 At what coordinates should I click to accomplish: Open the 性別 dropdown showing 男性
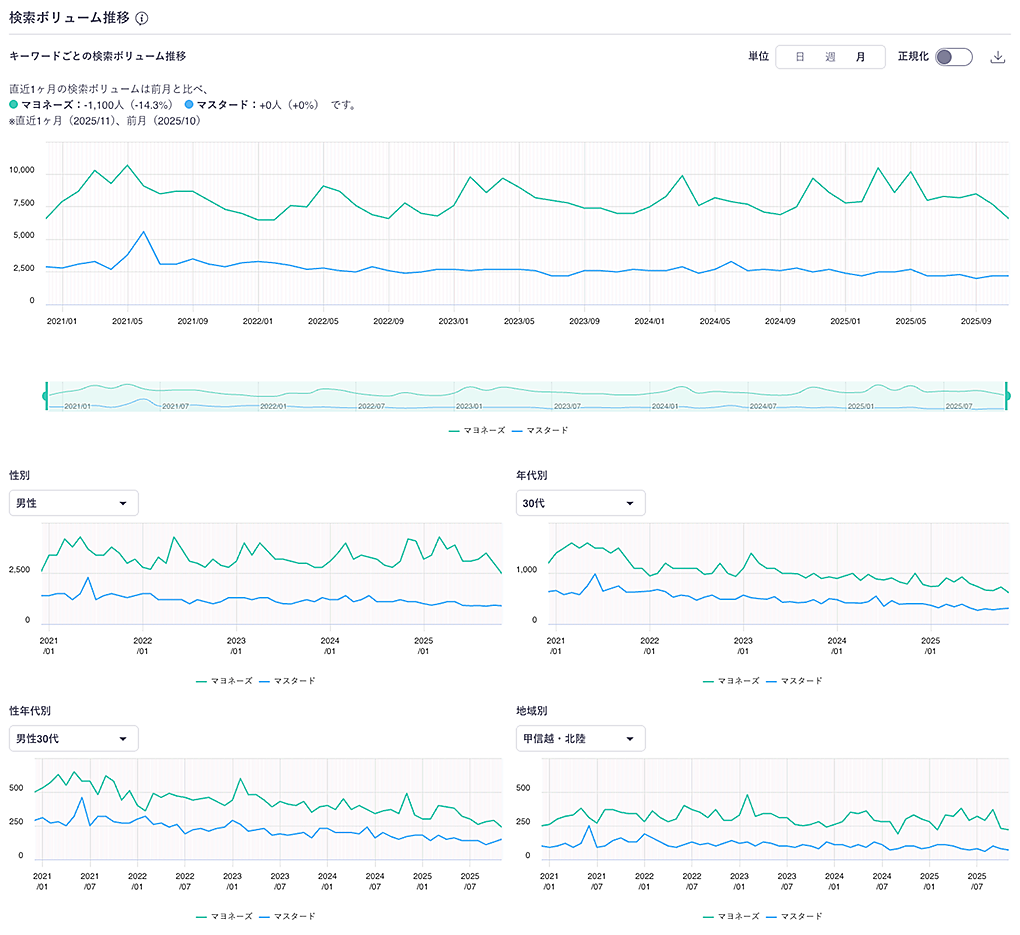pos(73,503)
